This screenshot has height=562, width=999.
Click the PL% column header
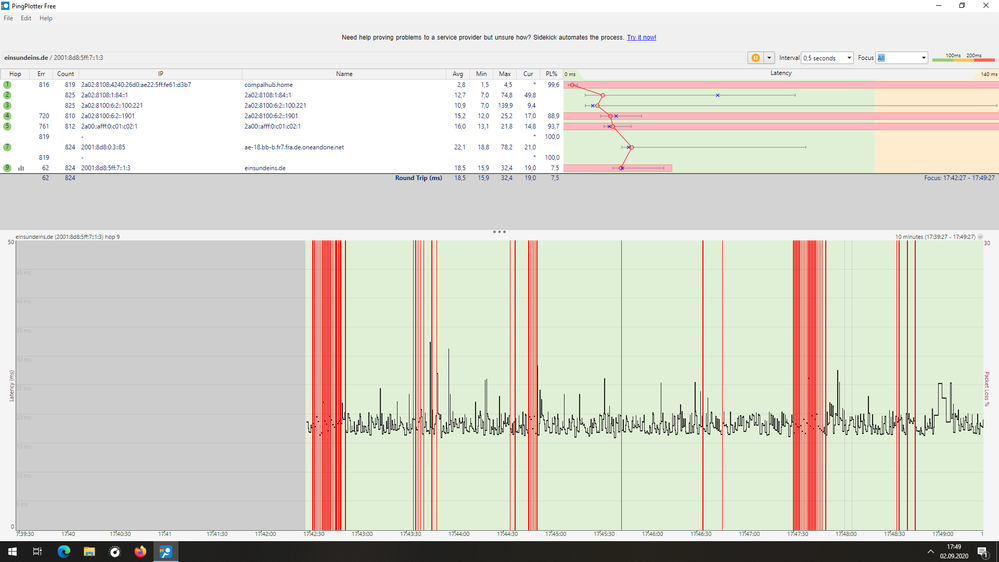click(551, 74)
